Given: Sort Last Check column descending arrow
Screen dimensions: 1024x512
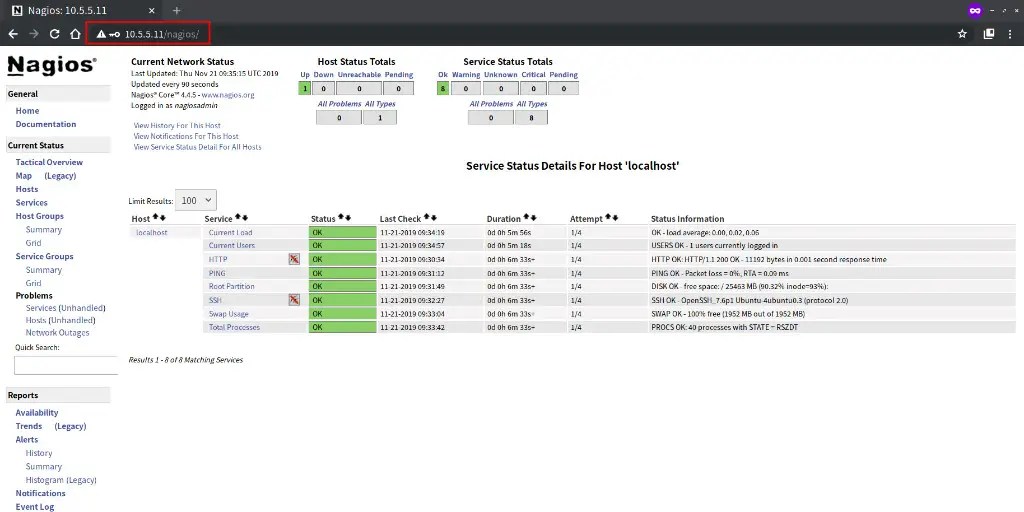Looking at the screenshot, I should click(x=433, y=217).
